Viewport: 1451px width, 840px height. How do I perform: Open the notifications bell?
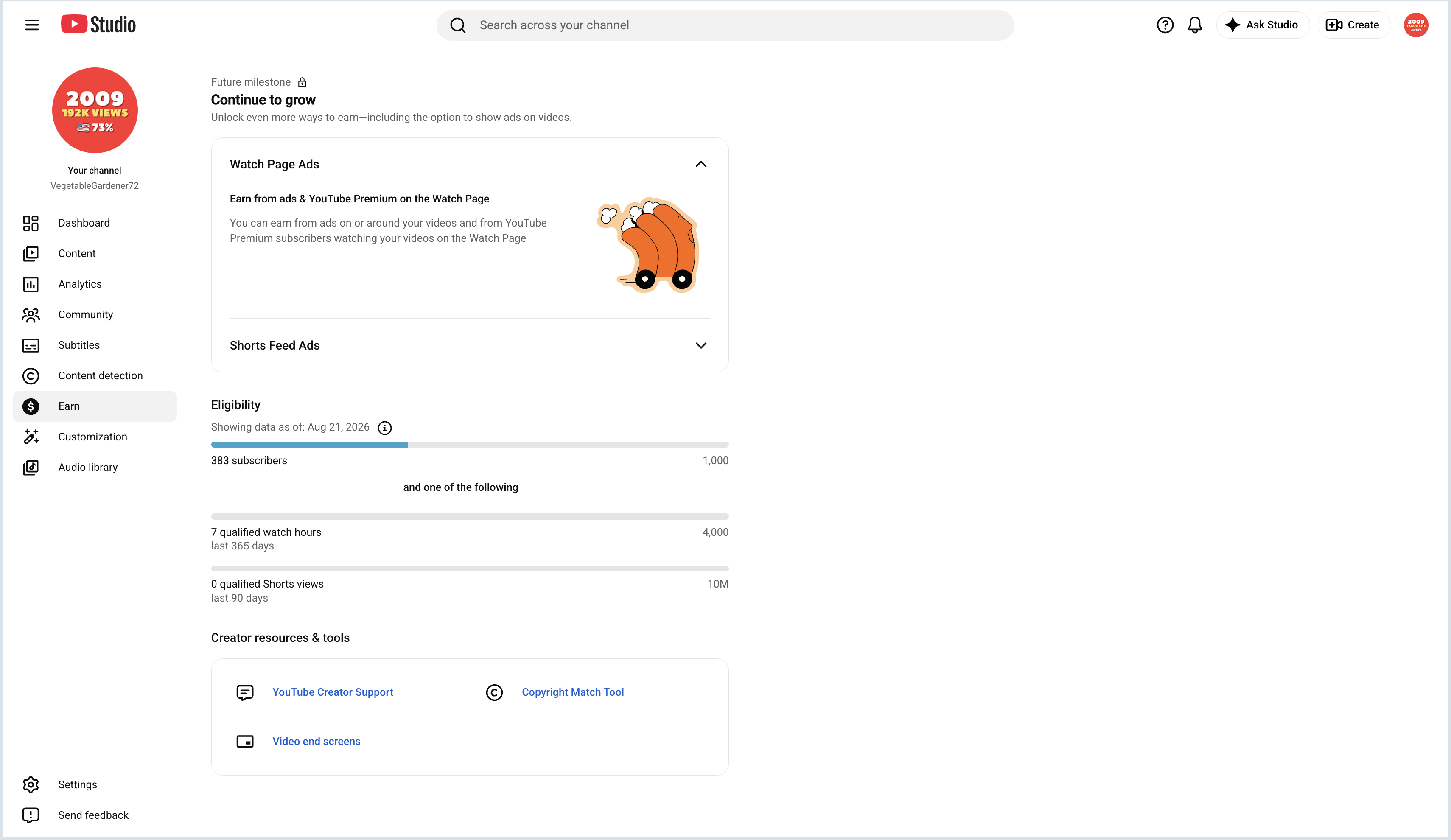[1195, 25]
